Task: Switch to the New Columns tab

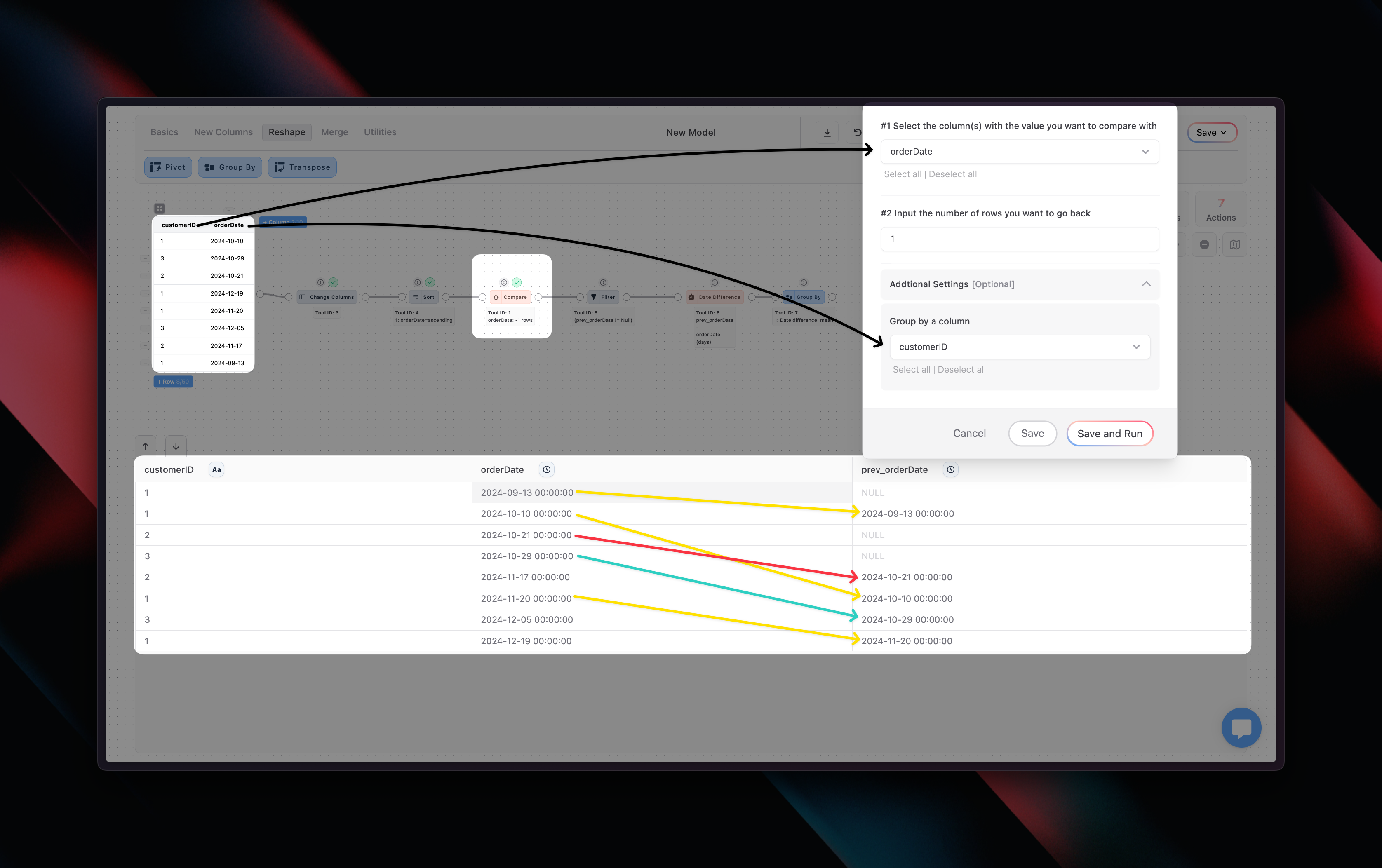Action: (223, 132)
